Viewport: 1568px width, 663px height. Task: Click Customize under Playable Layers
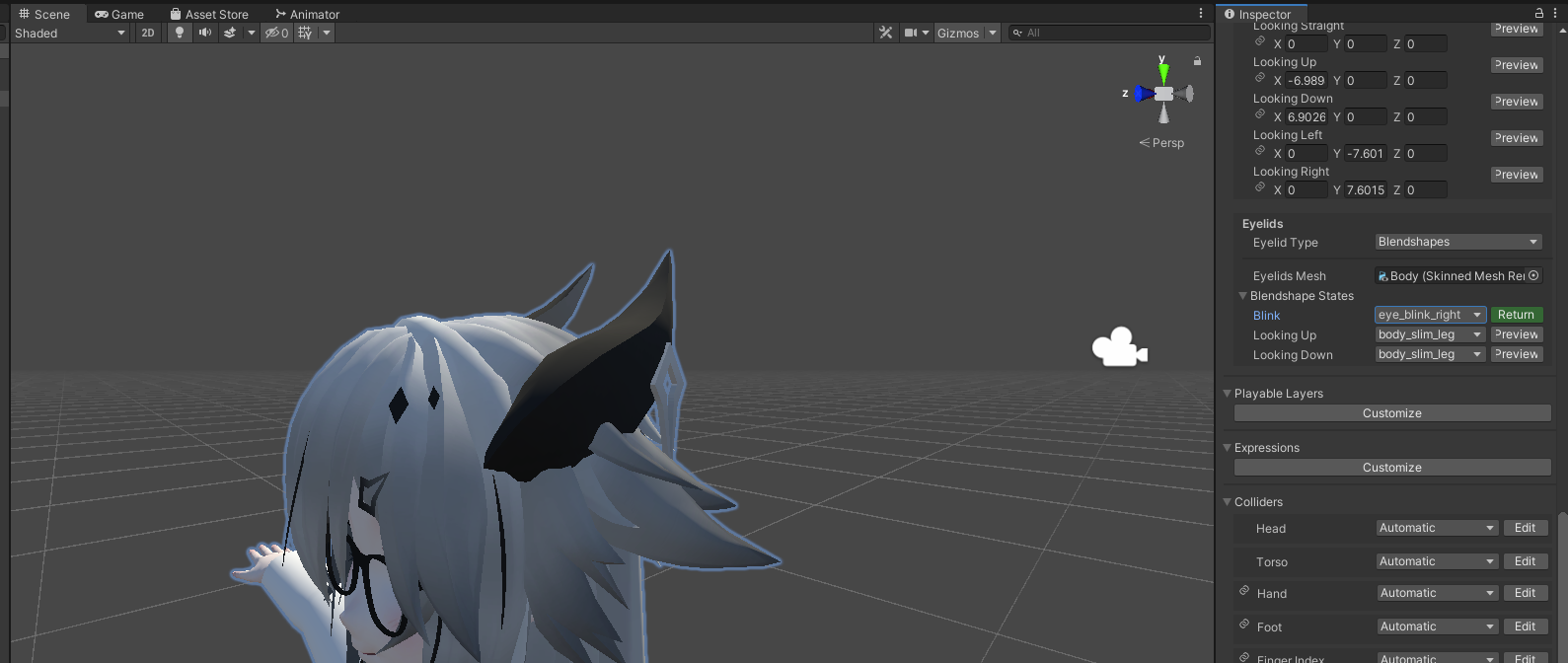click(1391, 413)
